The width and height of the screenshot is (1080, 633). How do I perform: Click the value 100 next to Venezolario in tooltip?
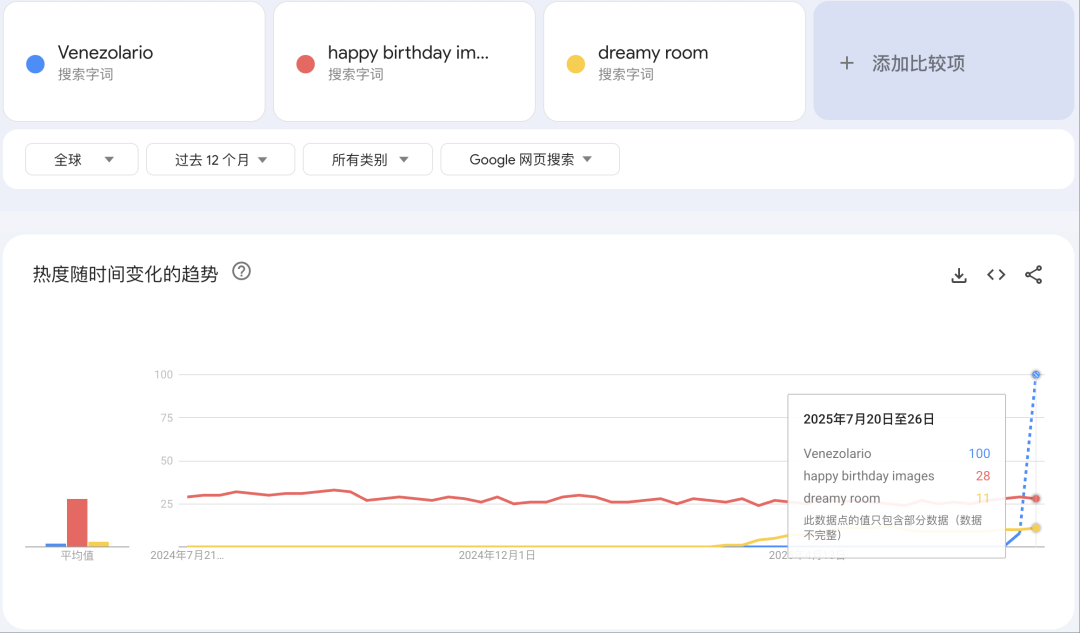(x=979, y=453)
